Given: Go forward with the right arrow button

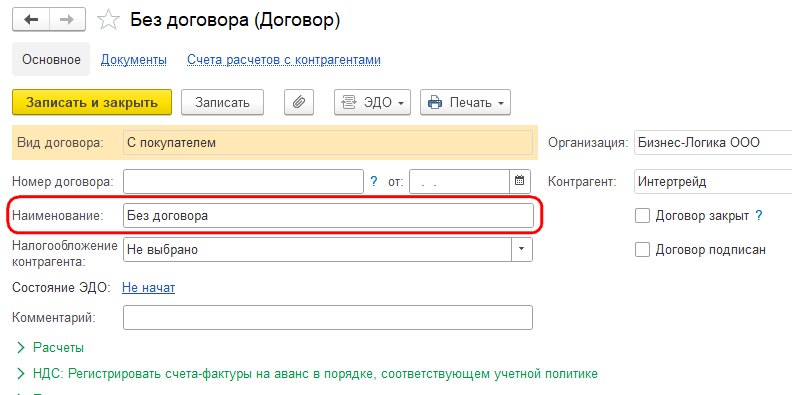Looking at the screenshot, I should point(67,20).
